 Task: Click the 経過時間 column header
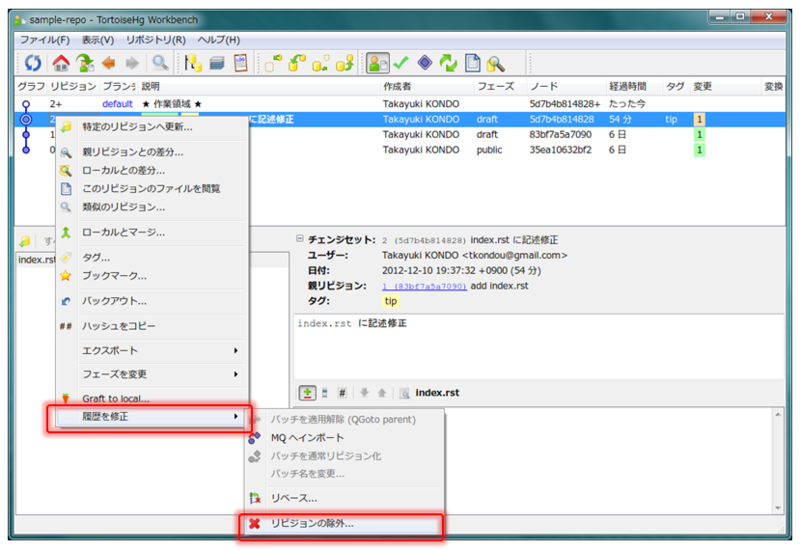634,86
